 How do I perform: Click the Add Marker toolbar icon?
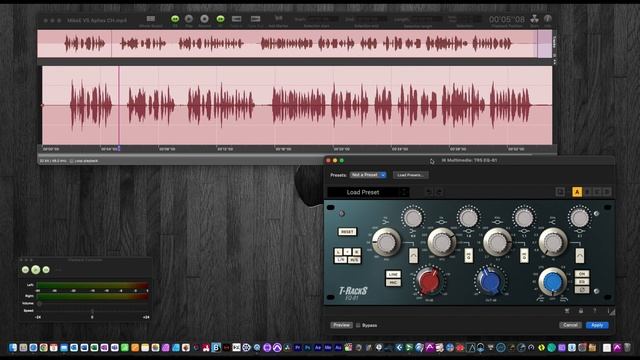pos(278,18)
